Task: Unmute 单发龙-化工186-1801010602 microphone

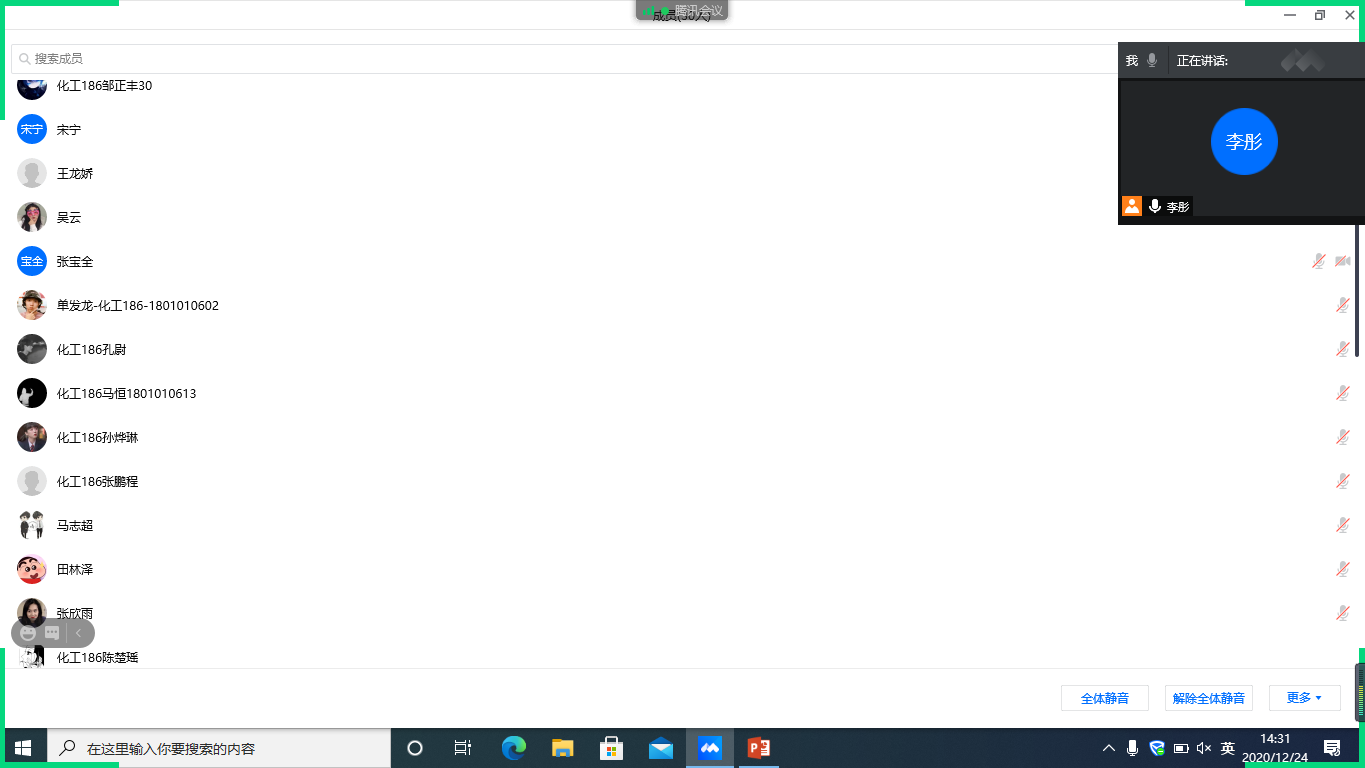Action: coord(1343,305)
